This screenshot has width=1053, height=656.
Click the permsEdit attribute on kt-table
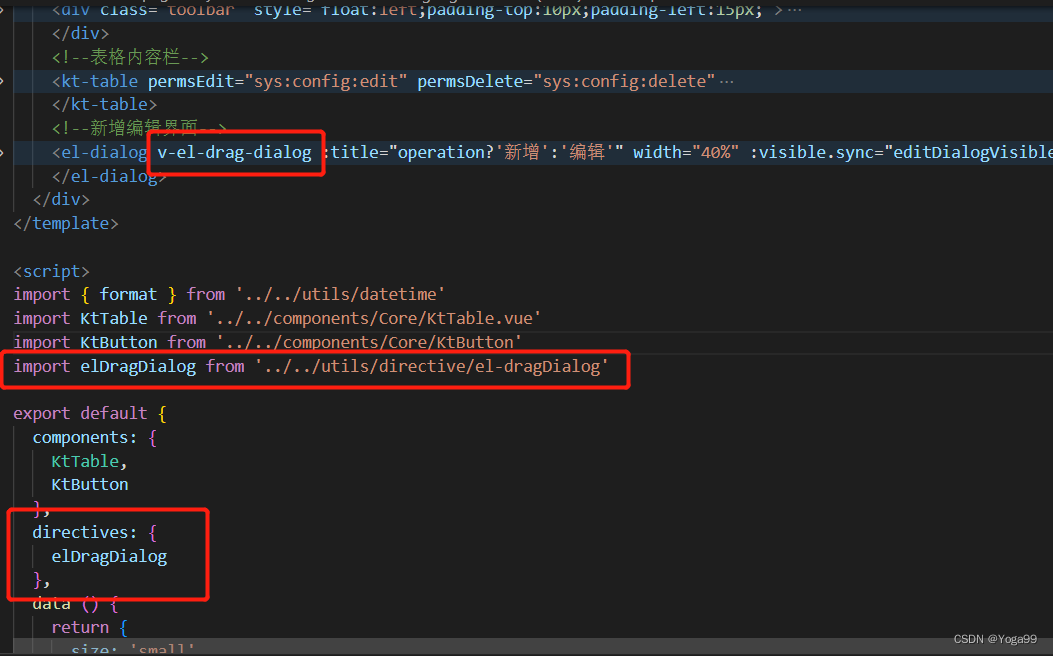click(277, 81)
